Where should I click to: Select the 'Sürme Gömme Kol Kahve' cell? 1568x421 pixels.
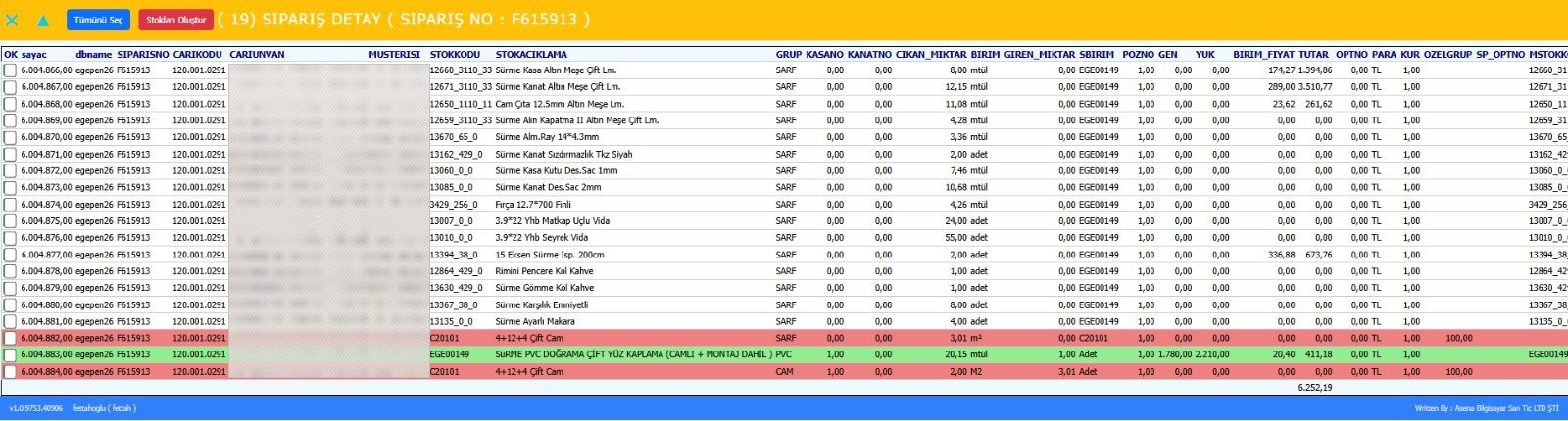543,288
